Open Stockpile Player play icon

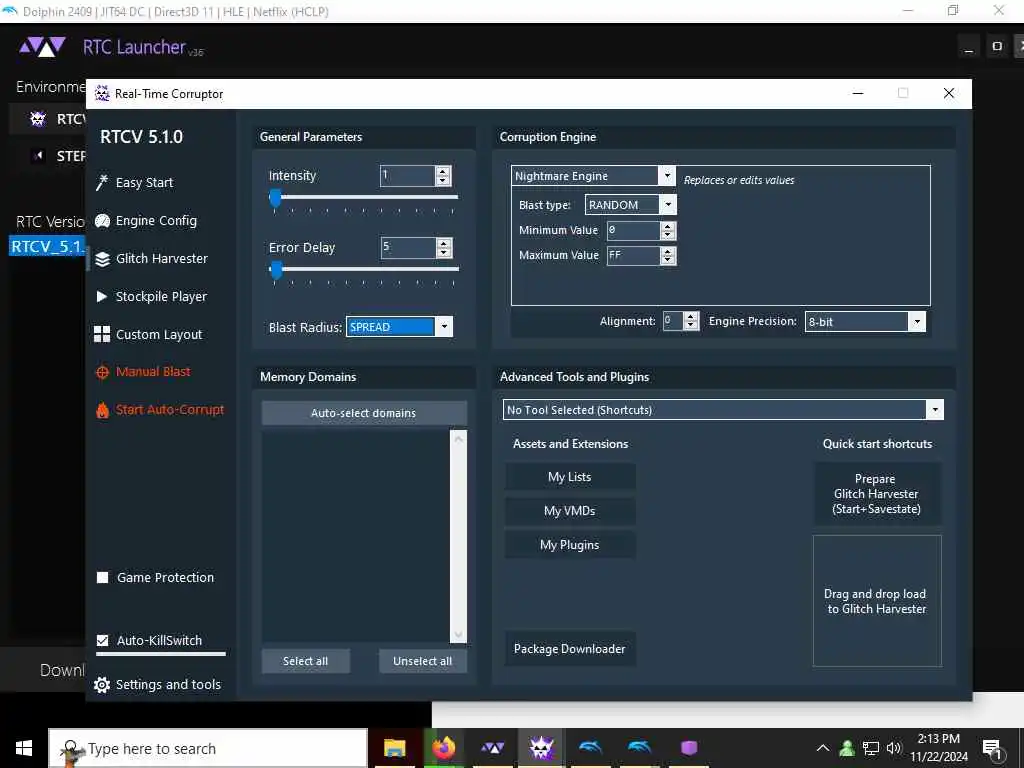pyautogui.click(x=102, y=296)
